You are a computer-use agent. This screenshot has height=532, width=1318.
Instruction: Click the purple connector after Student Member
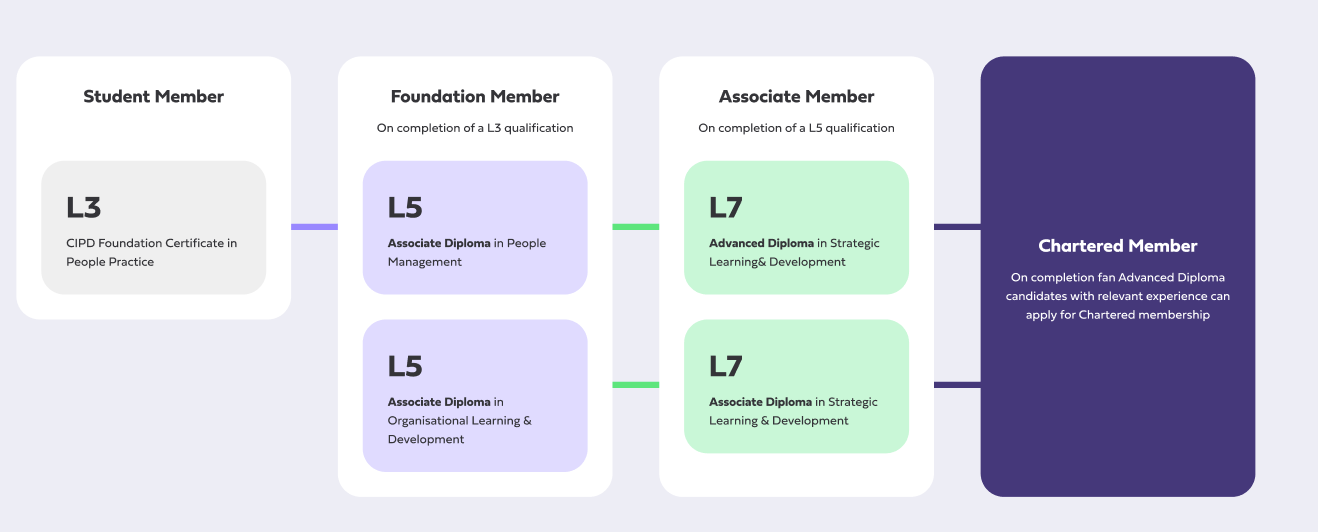click(314, 227)
